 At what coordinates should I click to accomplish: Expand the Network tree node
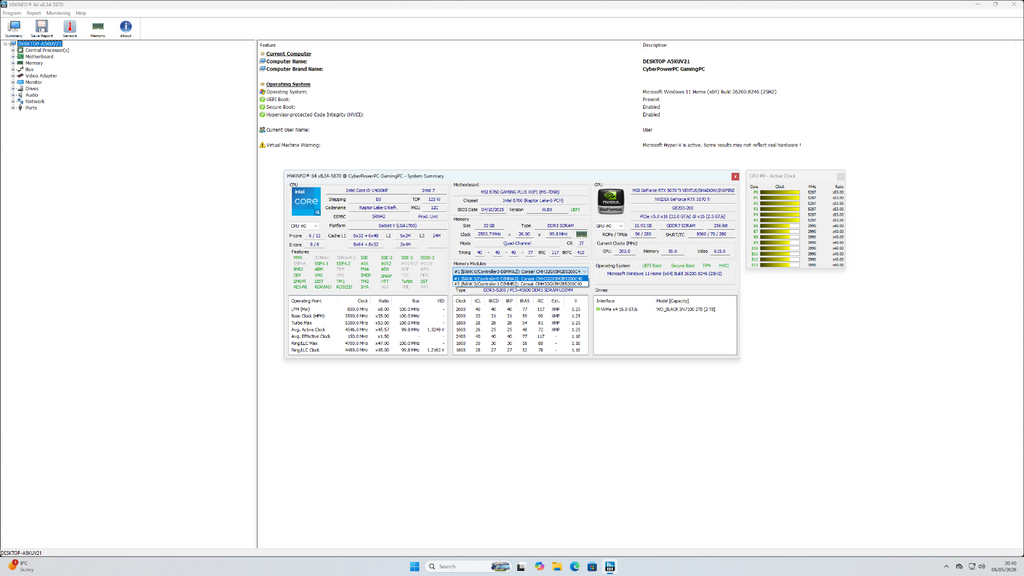13,101
